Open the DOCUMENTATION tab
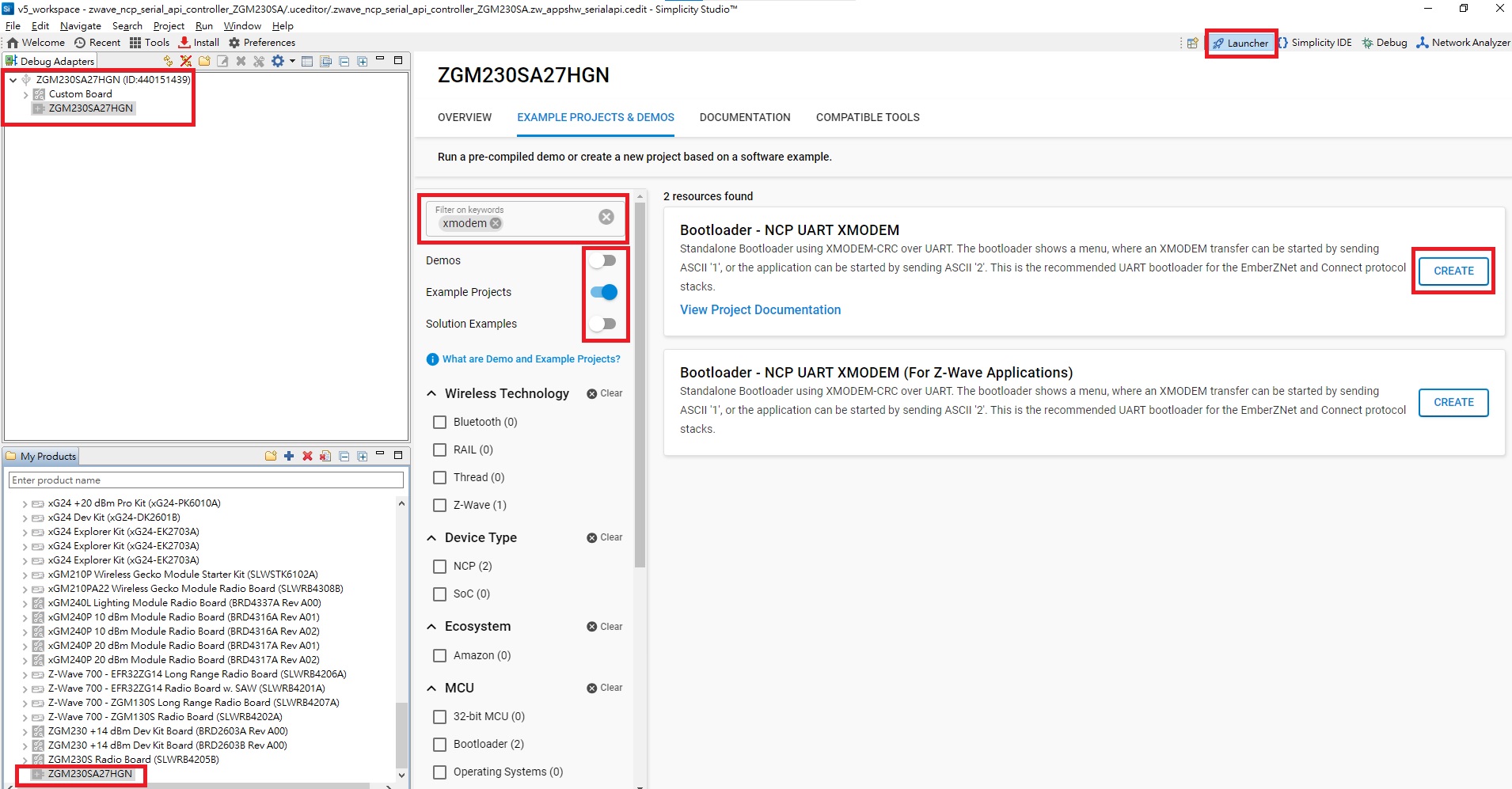This screenshot has width=1512, height=789. coord(745,117)
